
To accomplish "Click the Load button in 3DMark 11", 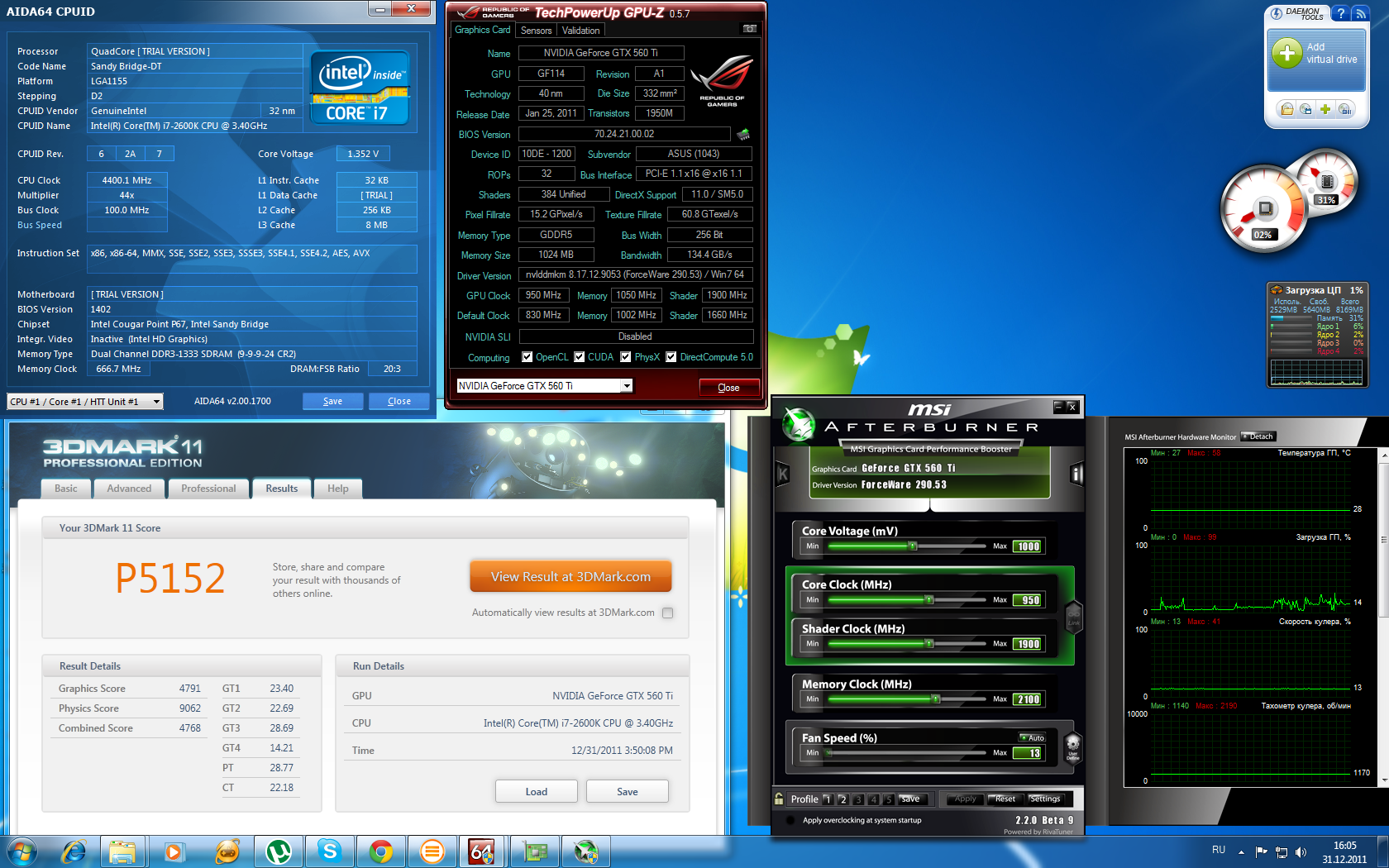I will tap(537, 791).
